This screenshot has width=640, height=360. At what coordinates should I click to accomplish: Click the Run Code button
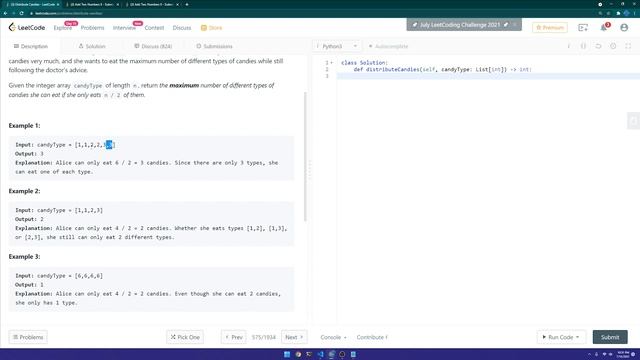tap(561, 337)
